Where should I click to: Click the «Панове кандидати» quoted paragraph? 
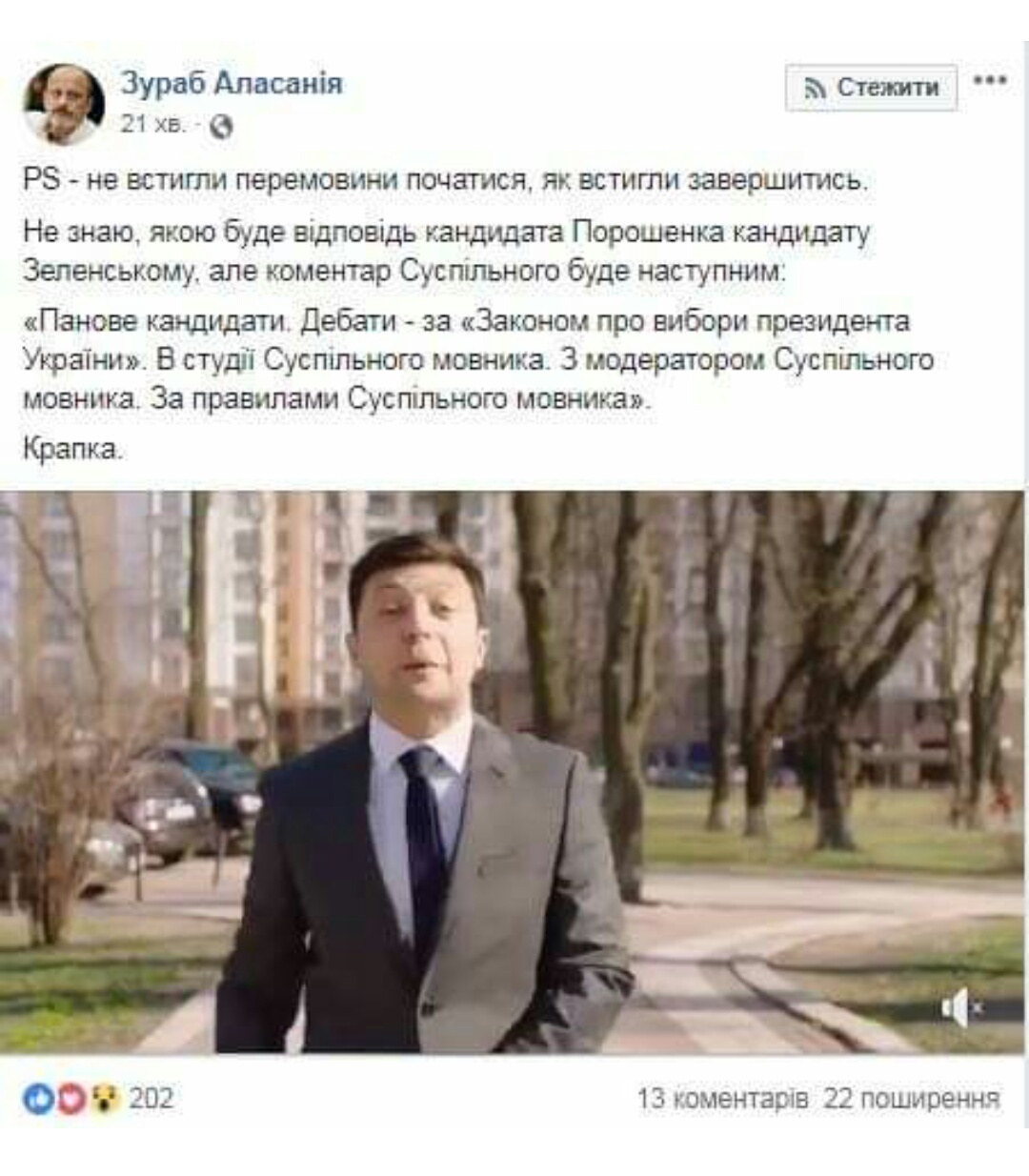pos(478,360)
